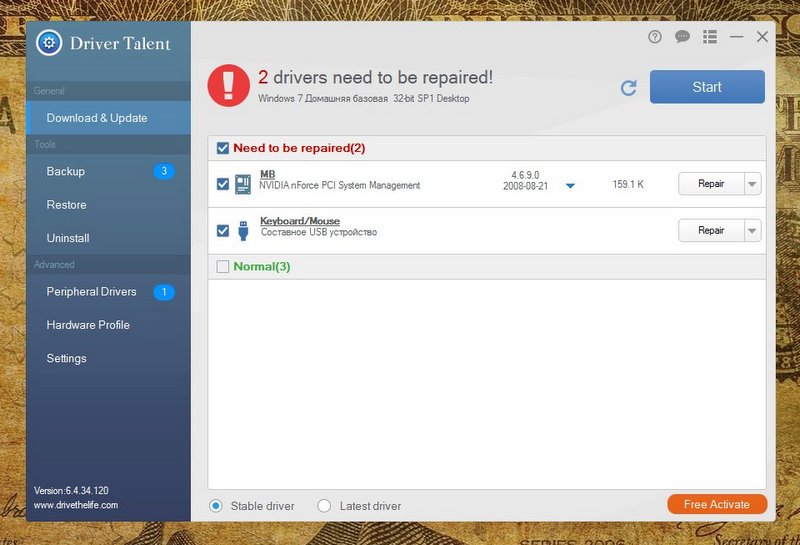Click the orange Free Activate button
Screen dimensions: 800x545
[x=717, y=504]
